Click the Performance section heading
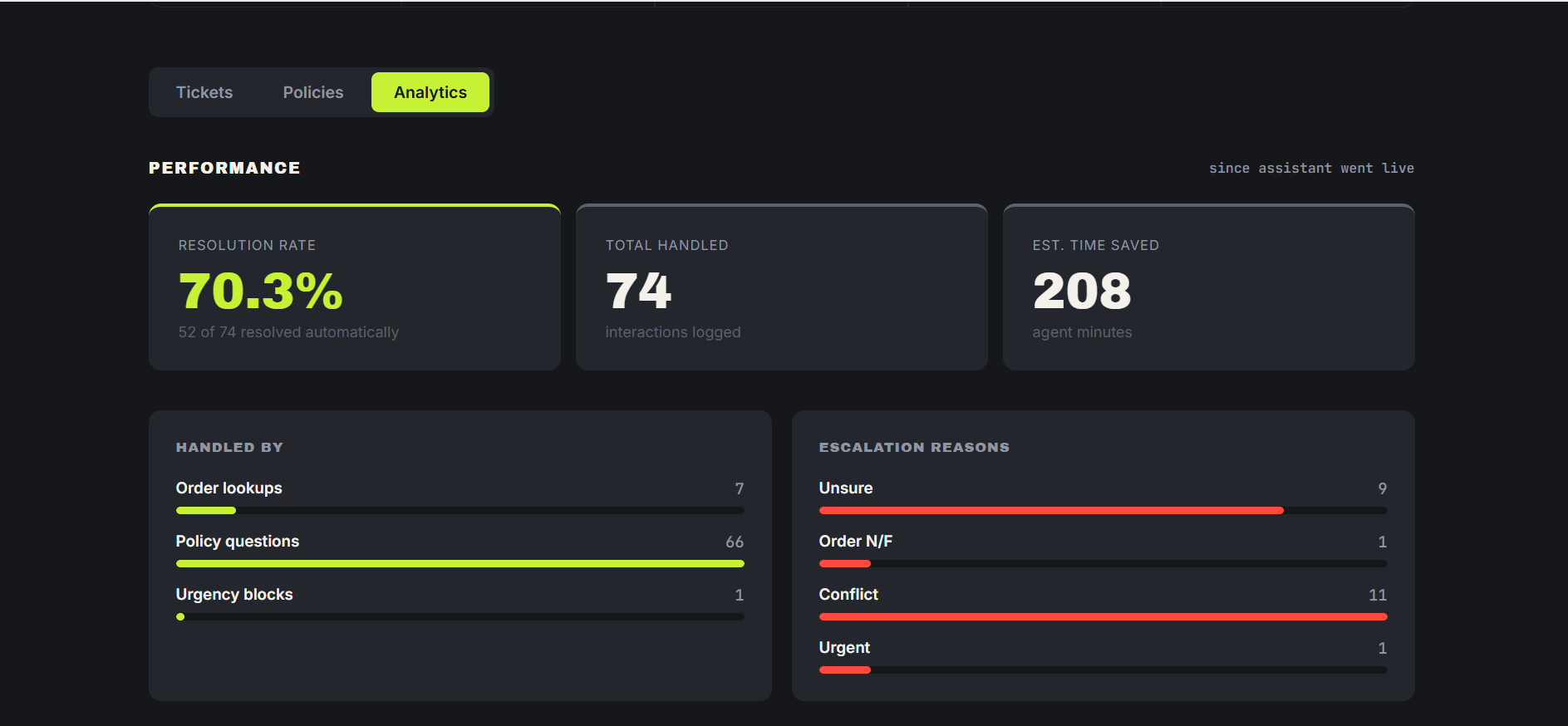This screenshot has width=1568, height=726. [224, 168]
